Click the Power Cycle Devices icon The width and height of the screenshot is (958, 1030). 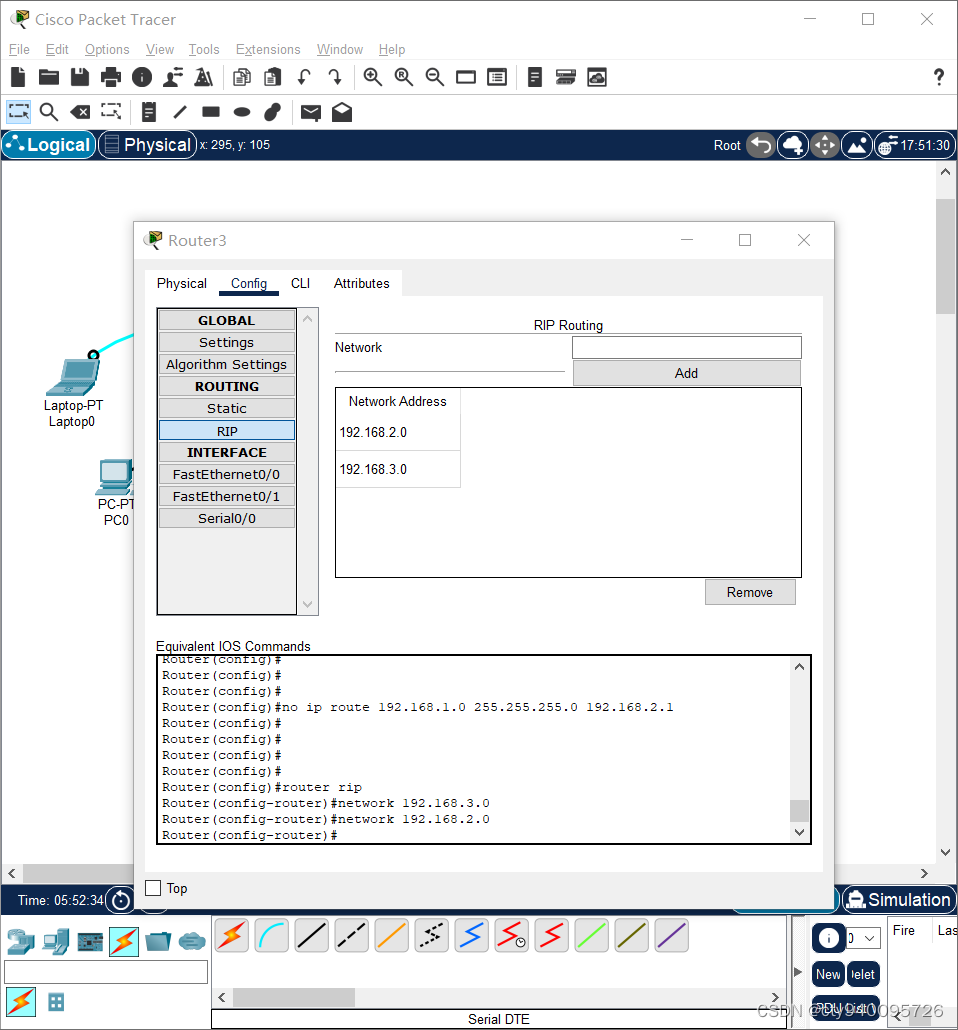[121, 899]
